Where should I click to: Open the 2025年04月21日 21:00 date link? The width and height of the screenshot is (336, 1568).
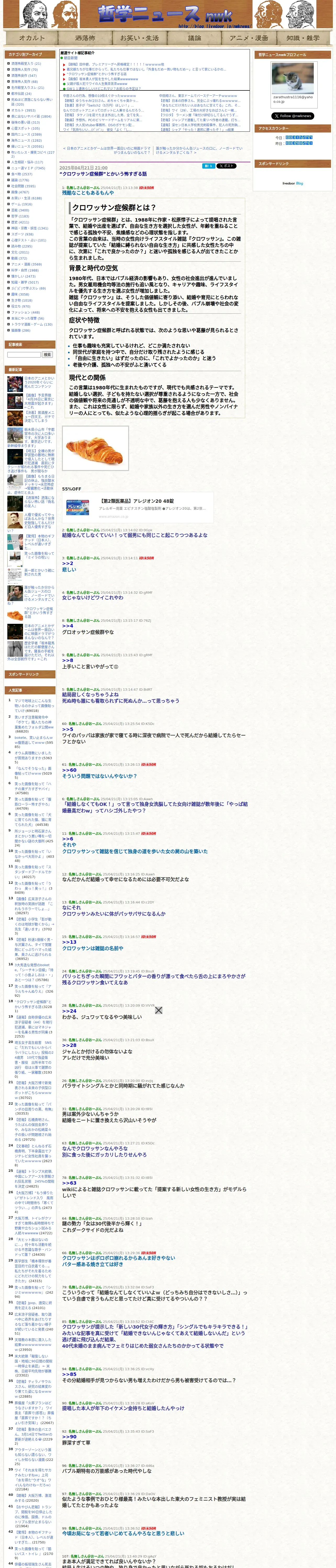click(x=83, y=168)
